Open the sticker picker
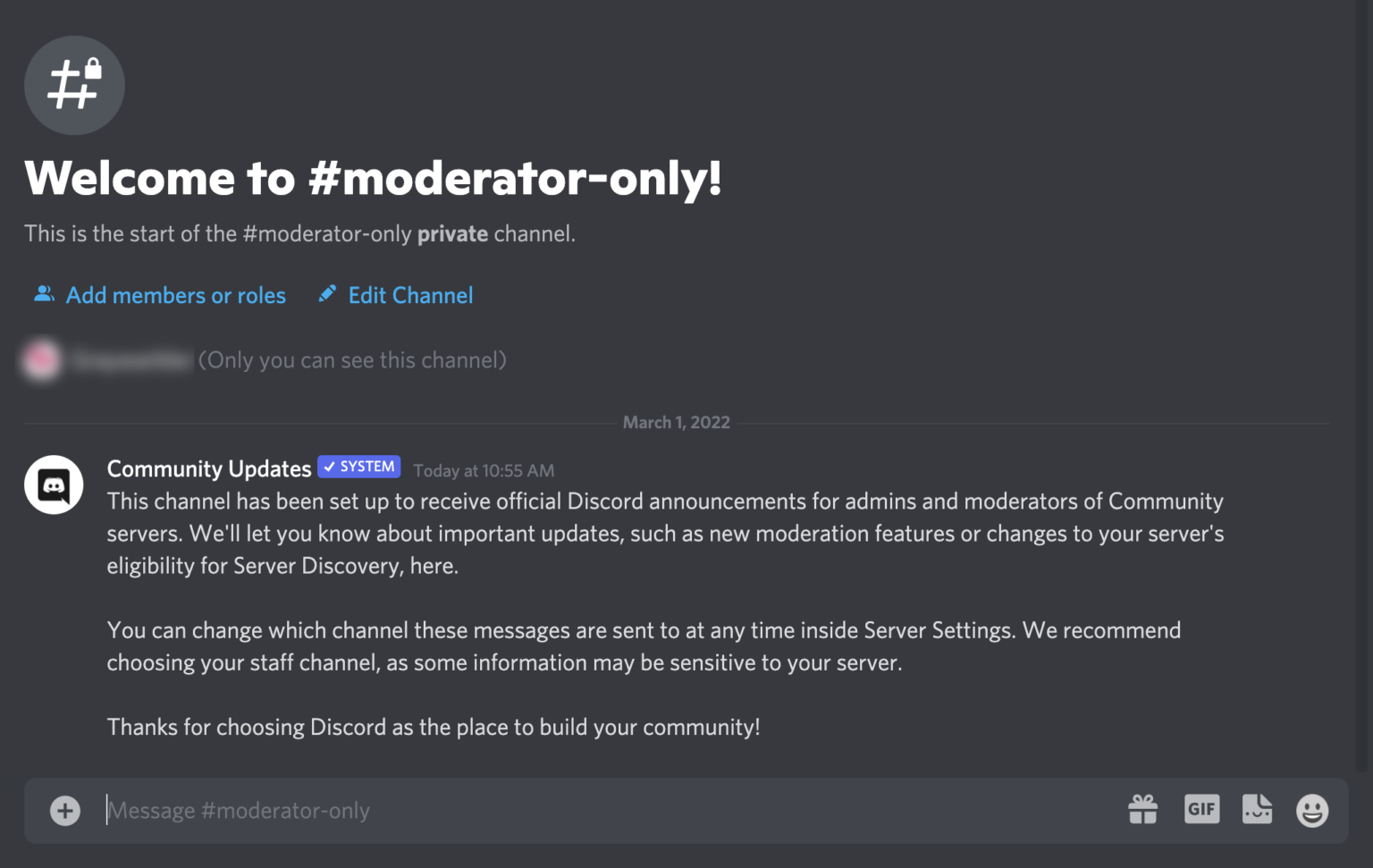This screenshot has width=1373, height=868. [x=1257, y=809]
